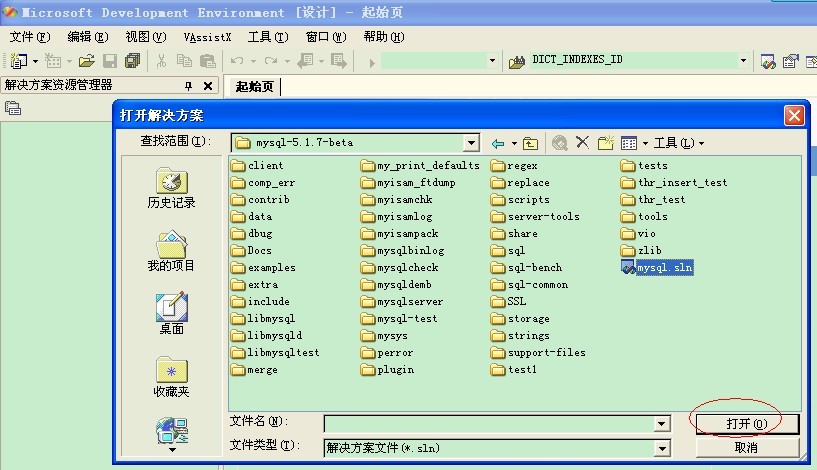The image size is (817, 470).
Task: Click the Open File toolbar icon
Action: point(86,61)
